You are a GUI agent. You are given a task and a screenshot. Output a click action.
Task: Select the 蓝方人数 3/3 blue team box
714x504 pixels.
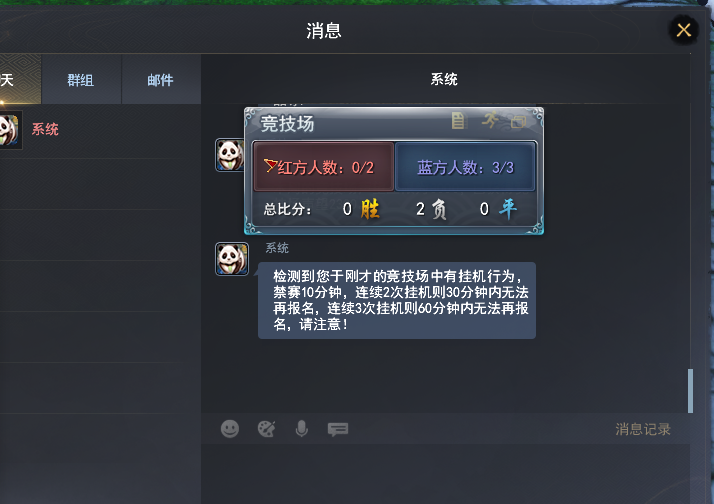465,167
